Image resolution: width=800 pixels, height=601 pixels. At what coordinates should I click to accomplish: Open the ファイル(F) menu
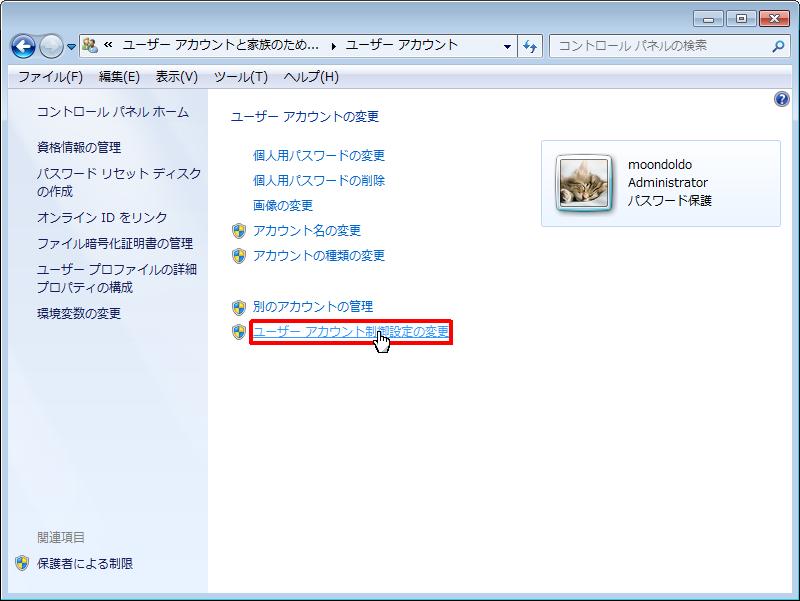(x=50, y=77)
